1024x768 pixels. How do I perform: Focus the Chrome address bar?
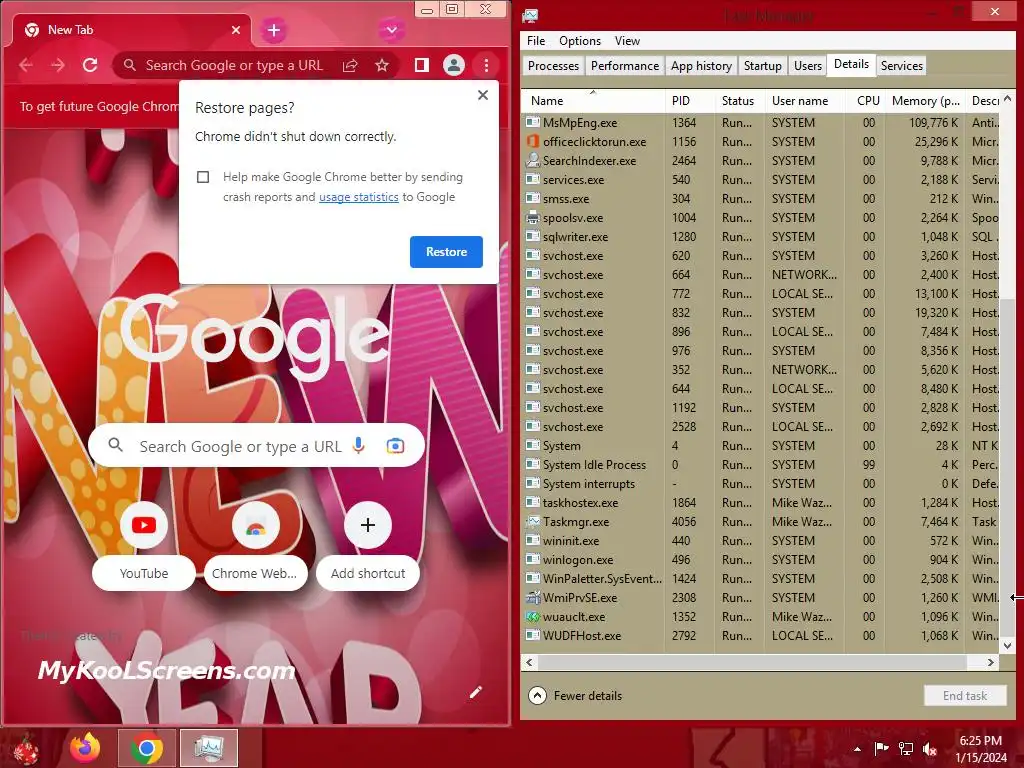[x=234, y=65]
